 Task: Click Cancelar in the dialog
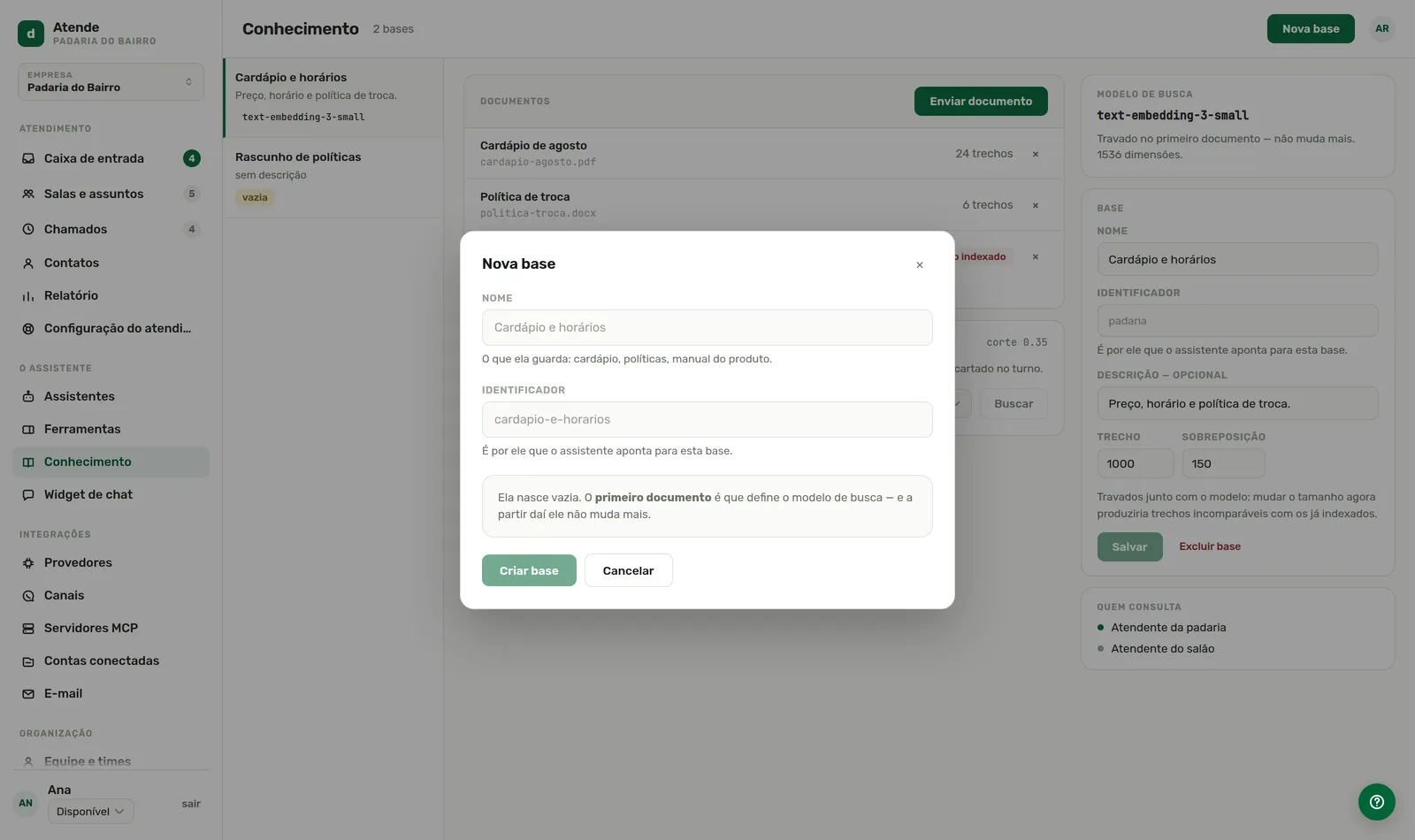(629, 570)
